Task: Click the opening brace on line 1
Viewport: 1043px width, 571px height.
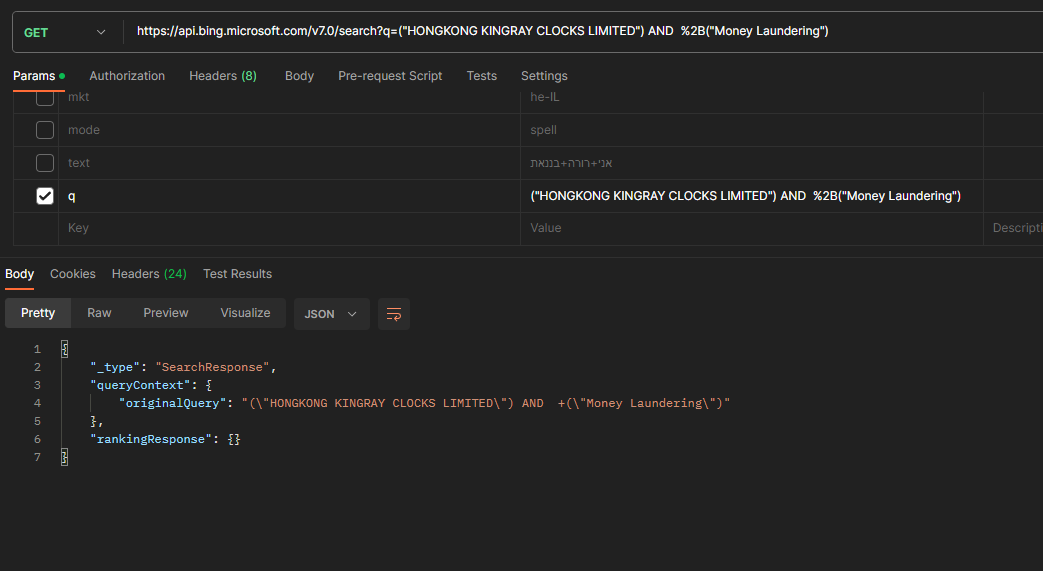Action: pos(65,349)
